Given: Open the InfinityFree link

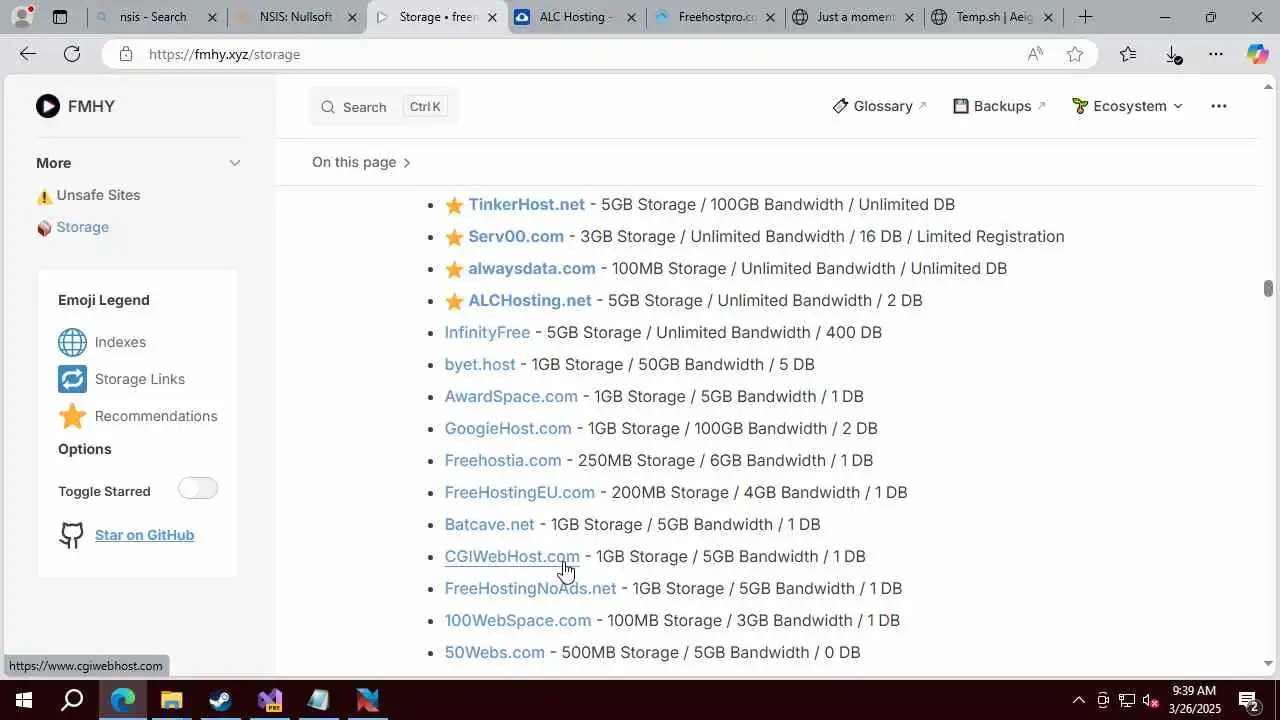Looking at the screenshot, I should pyautogui.click(x=487, y=332).
